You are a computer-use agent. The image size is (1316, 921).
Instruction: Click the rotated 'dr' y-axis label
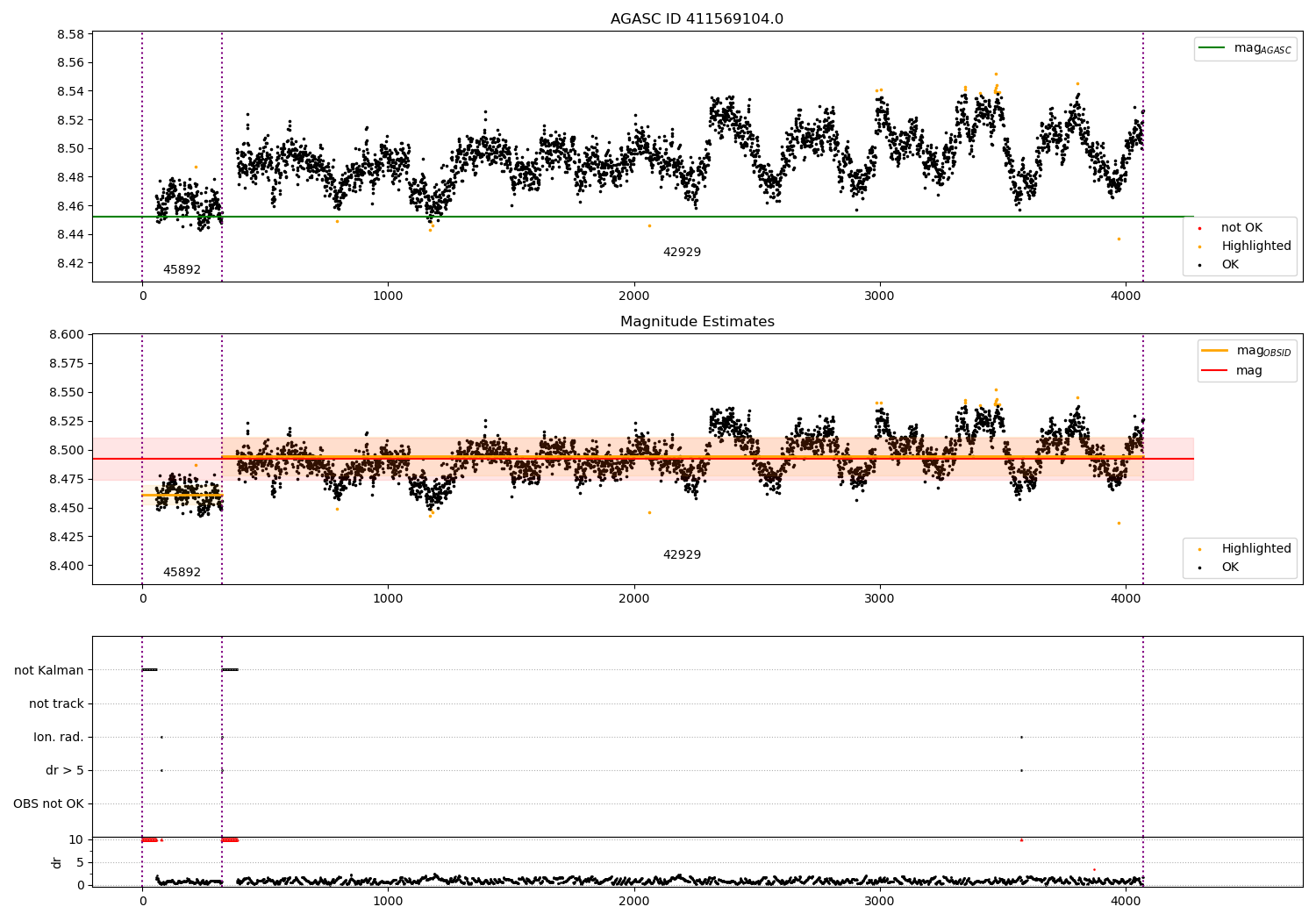[57, 862]
